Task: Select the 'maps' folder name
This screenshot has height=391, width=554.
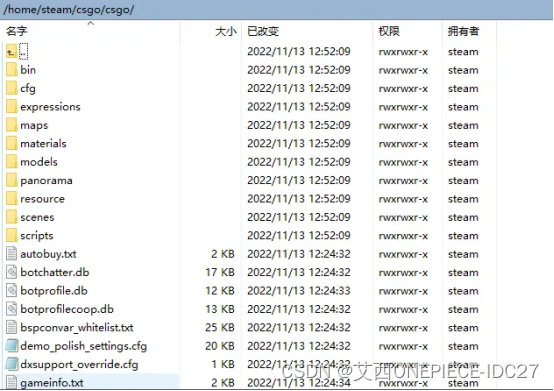Action: pyautogui.click(x=34, y=125)
